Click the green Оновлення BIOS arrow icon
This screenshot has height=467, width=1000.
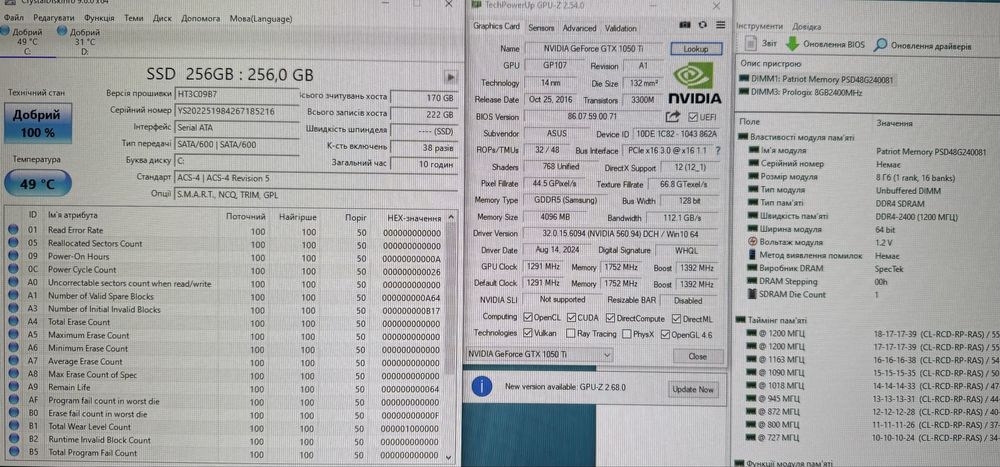[791, 45]
